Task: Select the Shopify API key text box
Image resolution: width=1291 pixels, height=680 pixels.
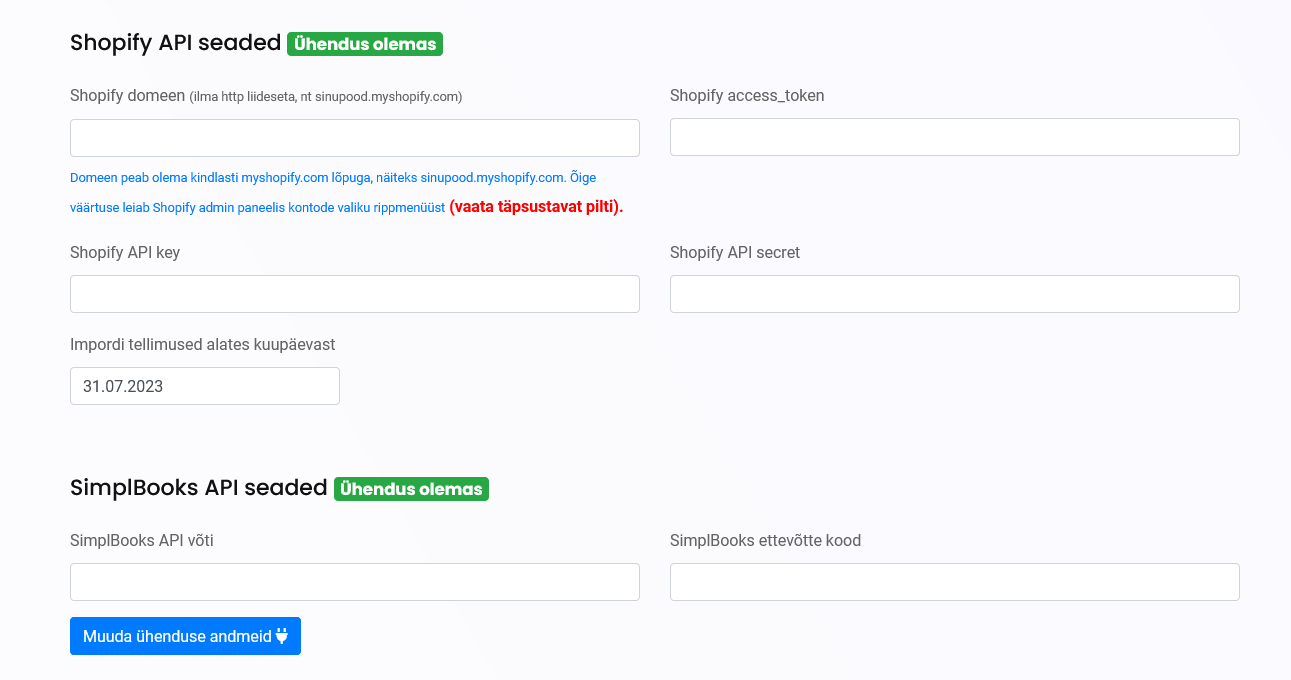Action: (x=354, y=294)
